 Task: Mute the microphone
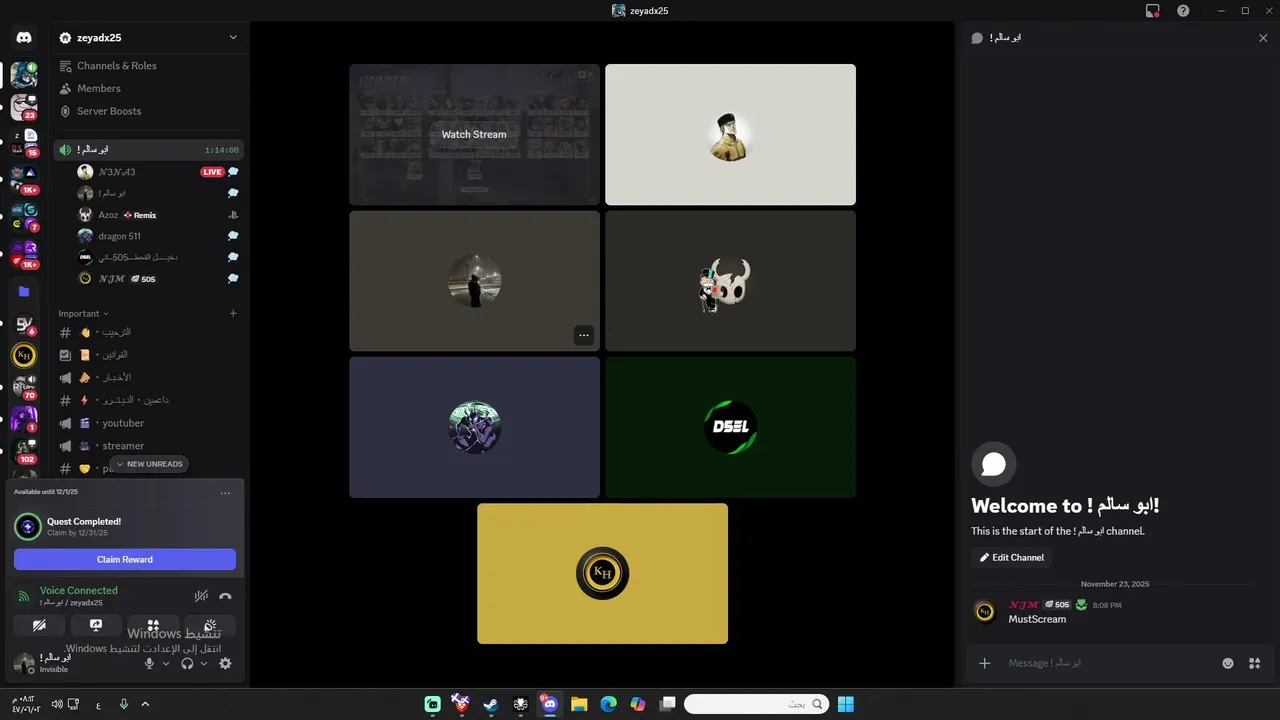click(149, 663)
